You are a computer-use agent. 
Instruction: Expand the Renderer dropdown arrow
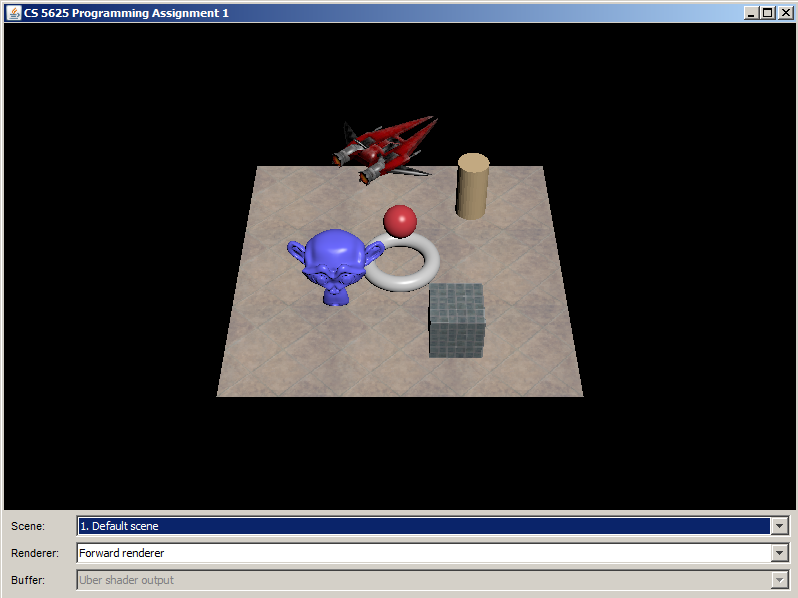[x=780, y=553]
